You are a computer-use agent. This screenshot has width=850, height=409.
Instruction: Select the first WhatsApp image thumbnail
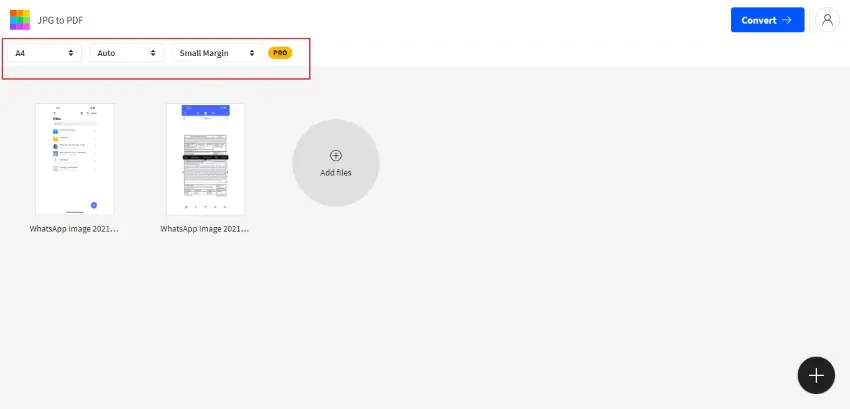coord(75,159)
